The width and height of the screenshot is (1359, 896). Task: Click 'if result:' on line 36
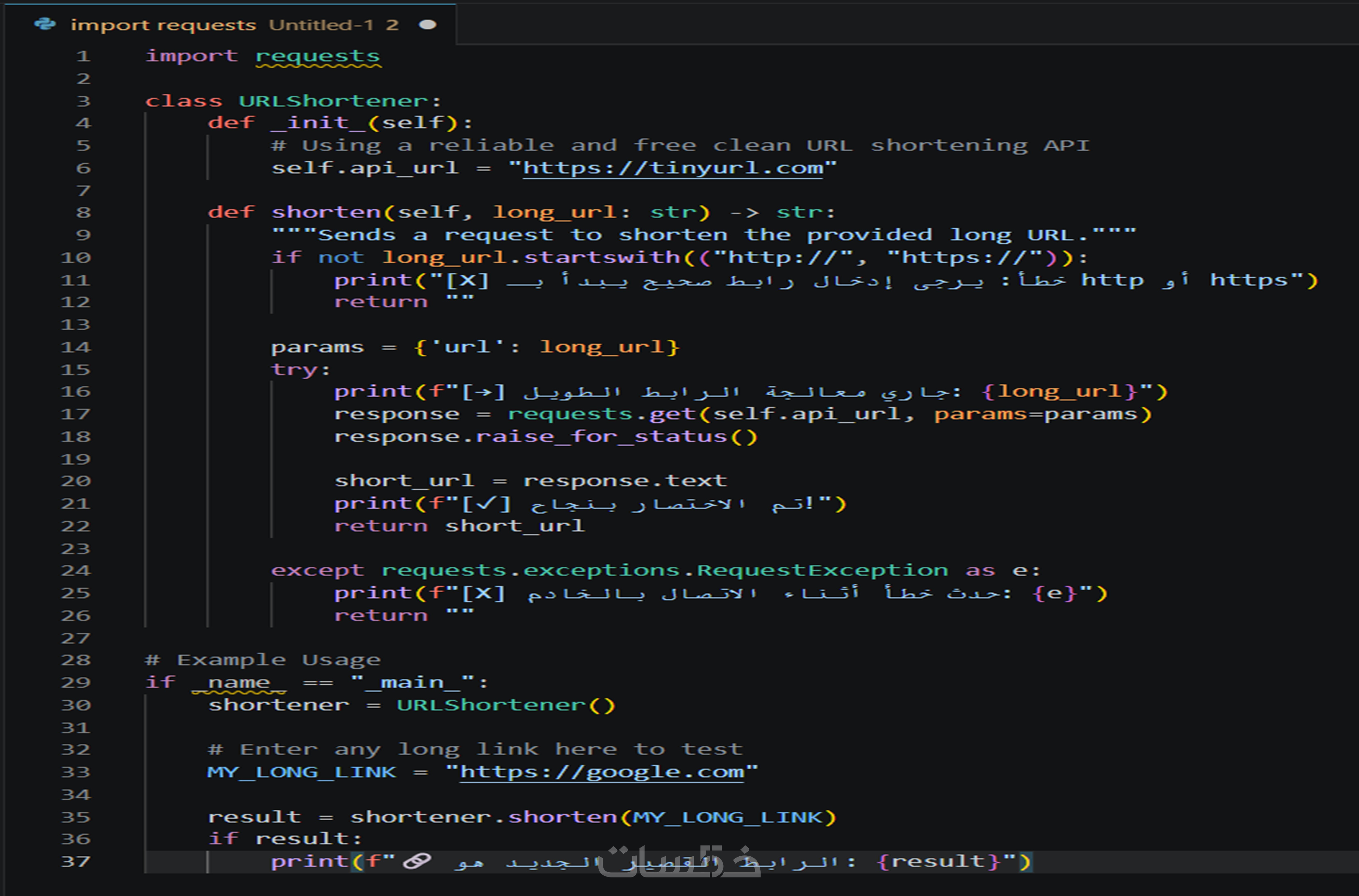pyautogui.click(x=285, y=839)
